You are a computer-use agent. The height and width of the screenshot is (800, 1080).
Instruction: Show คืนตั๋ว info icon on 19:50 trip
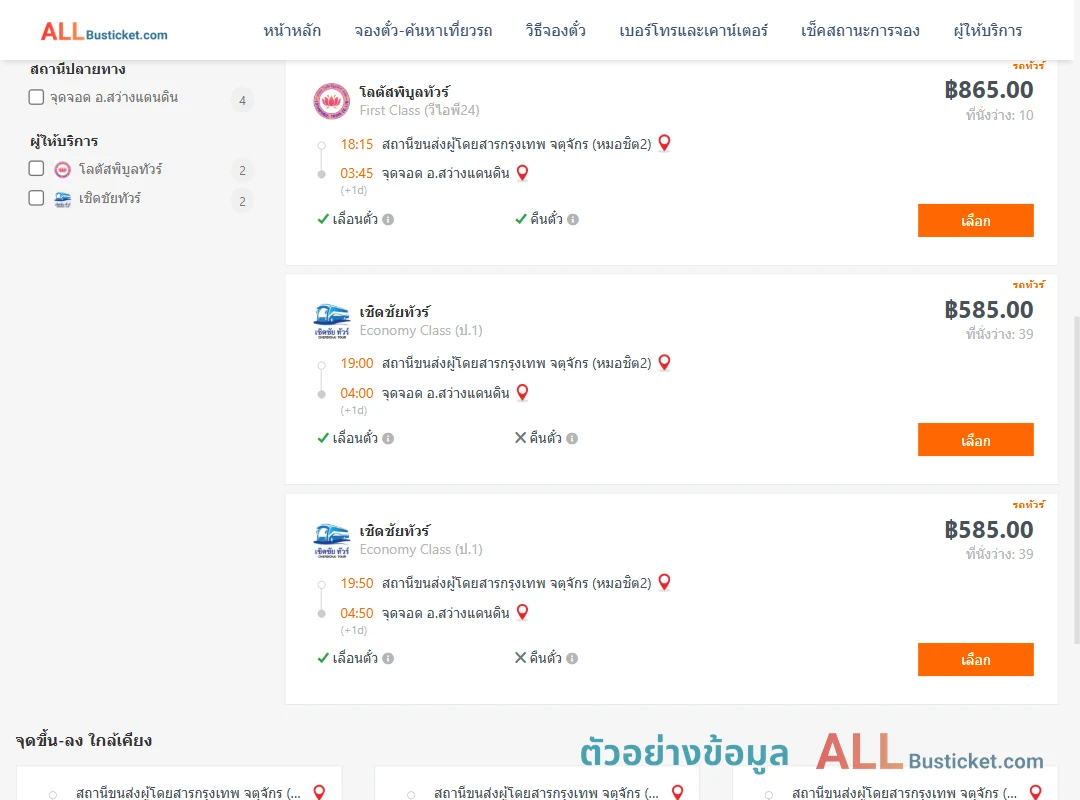[x=572, y=658]
